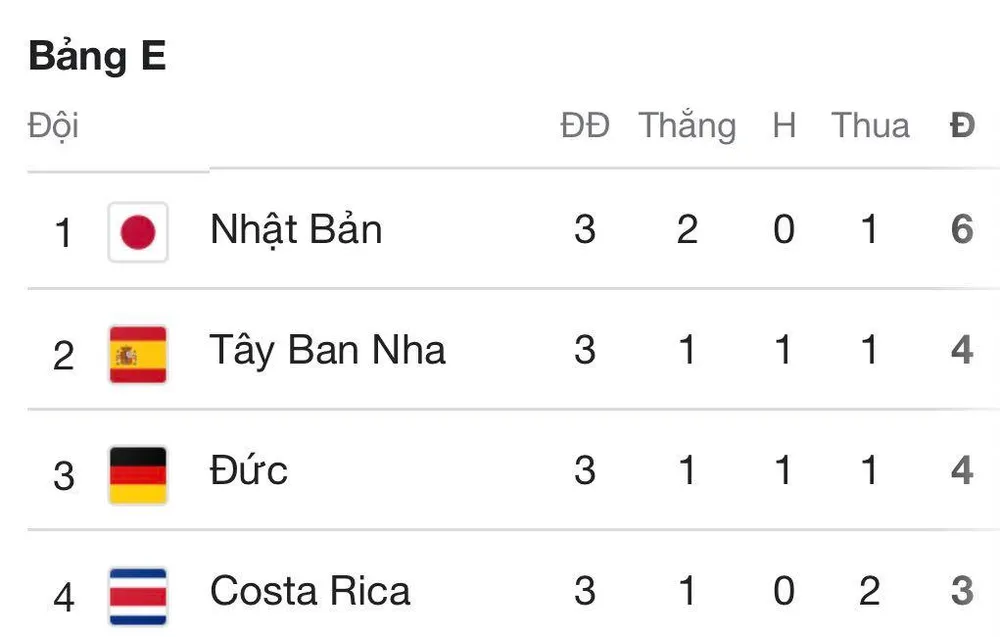Click the ĐĐ column header
The height and width of the screenshot is (637, 1000).
(x=585, y=126)
